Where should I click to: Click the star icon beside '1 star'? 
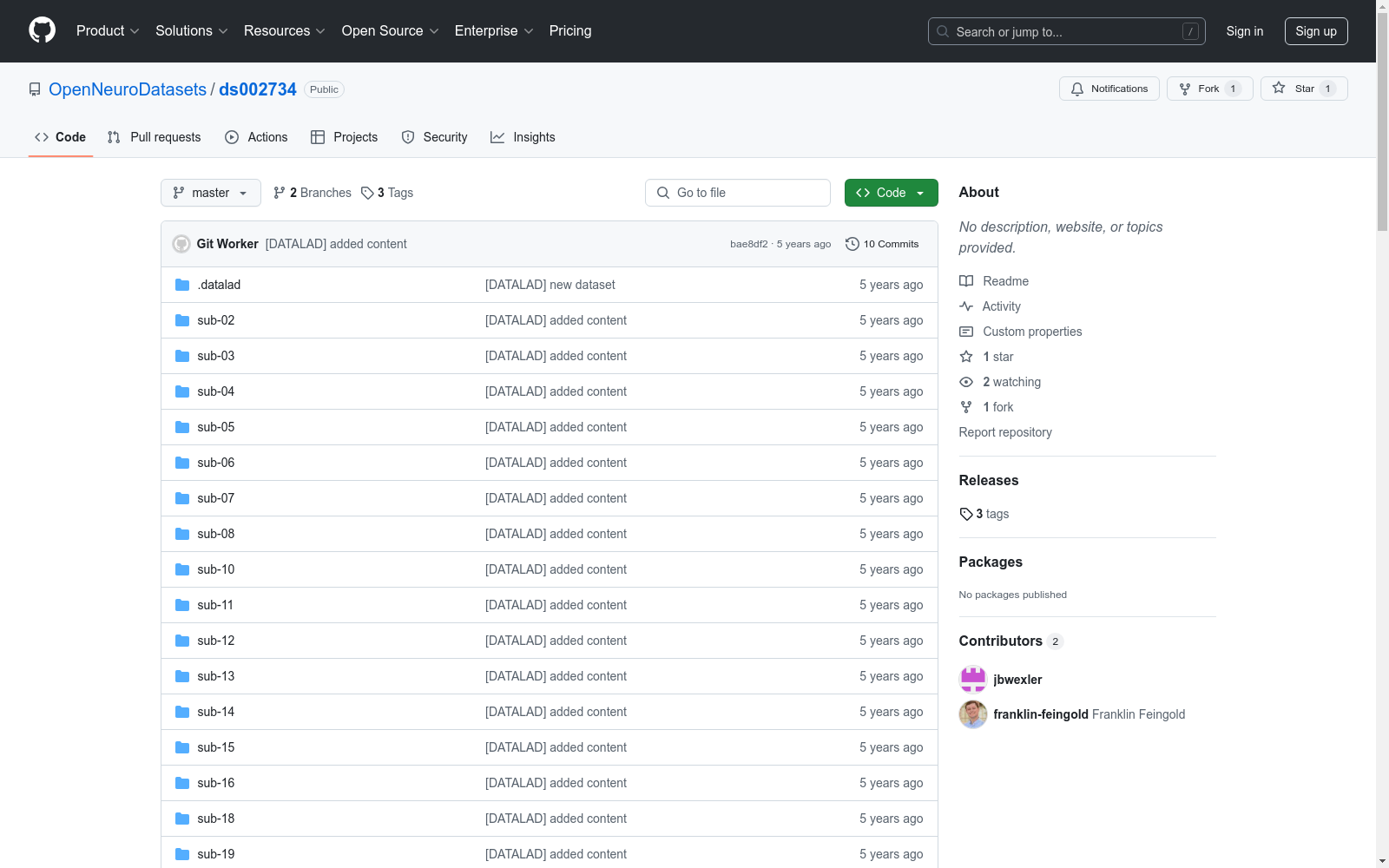pos(966,357)
